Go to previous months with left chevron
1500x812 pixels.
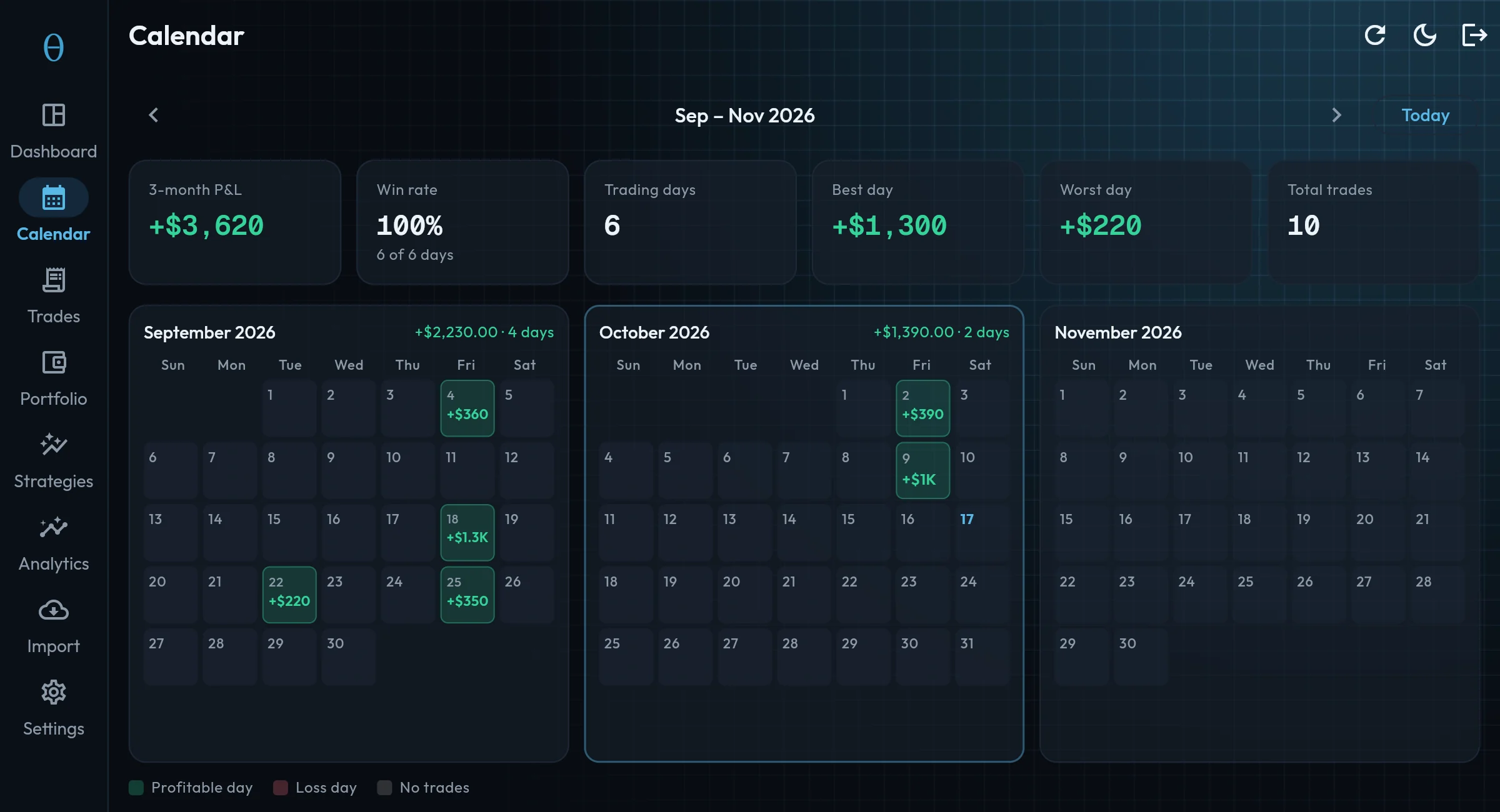[154, 115]
